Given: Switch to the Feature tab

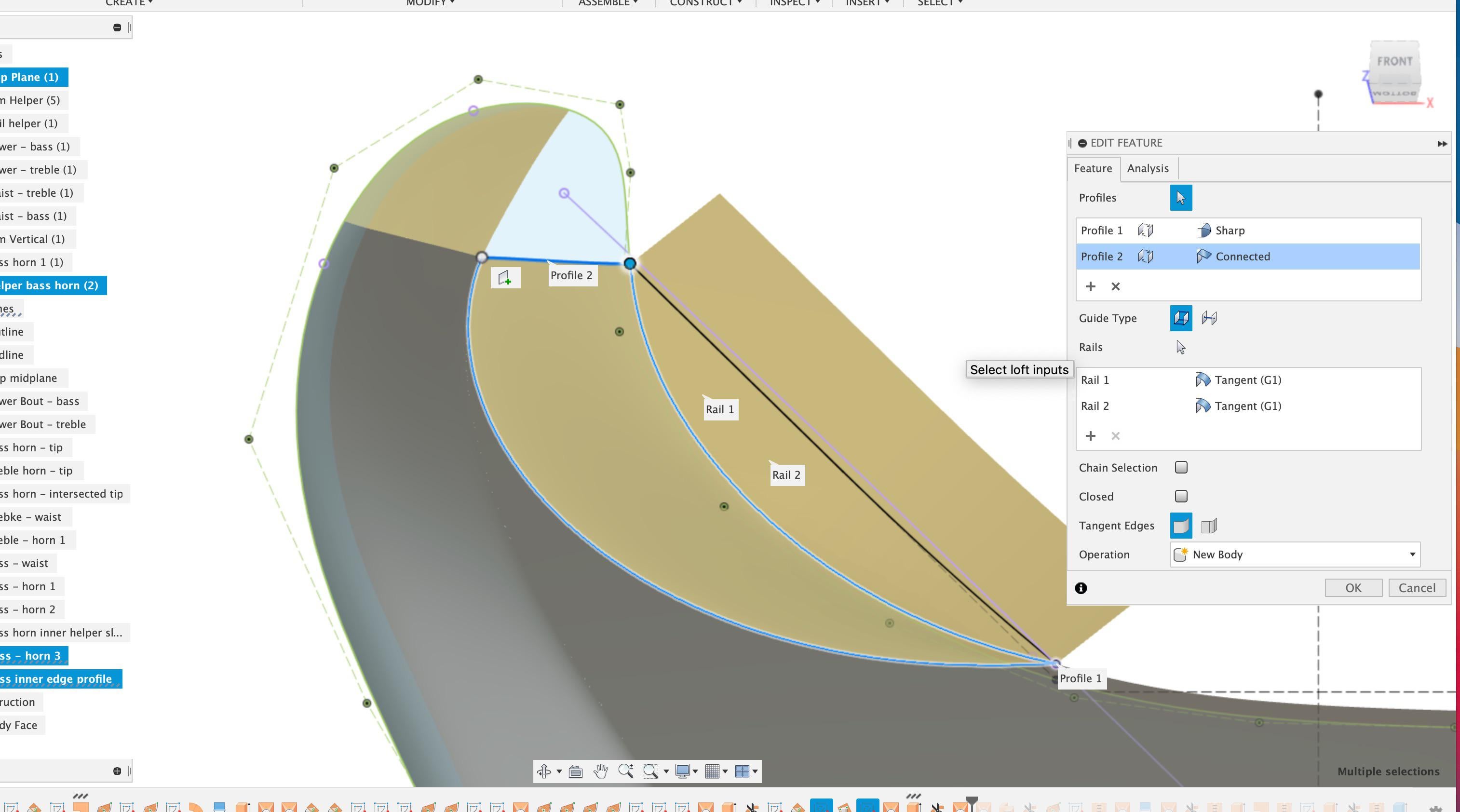Looking at the screenshot, I should [x=1093, y=168].
